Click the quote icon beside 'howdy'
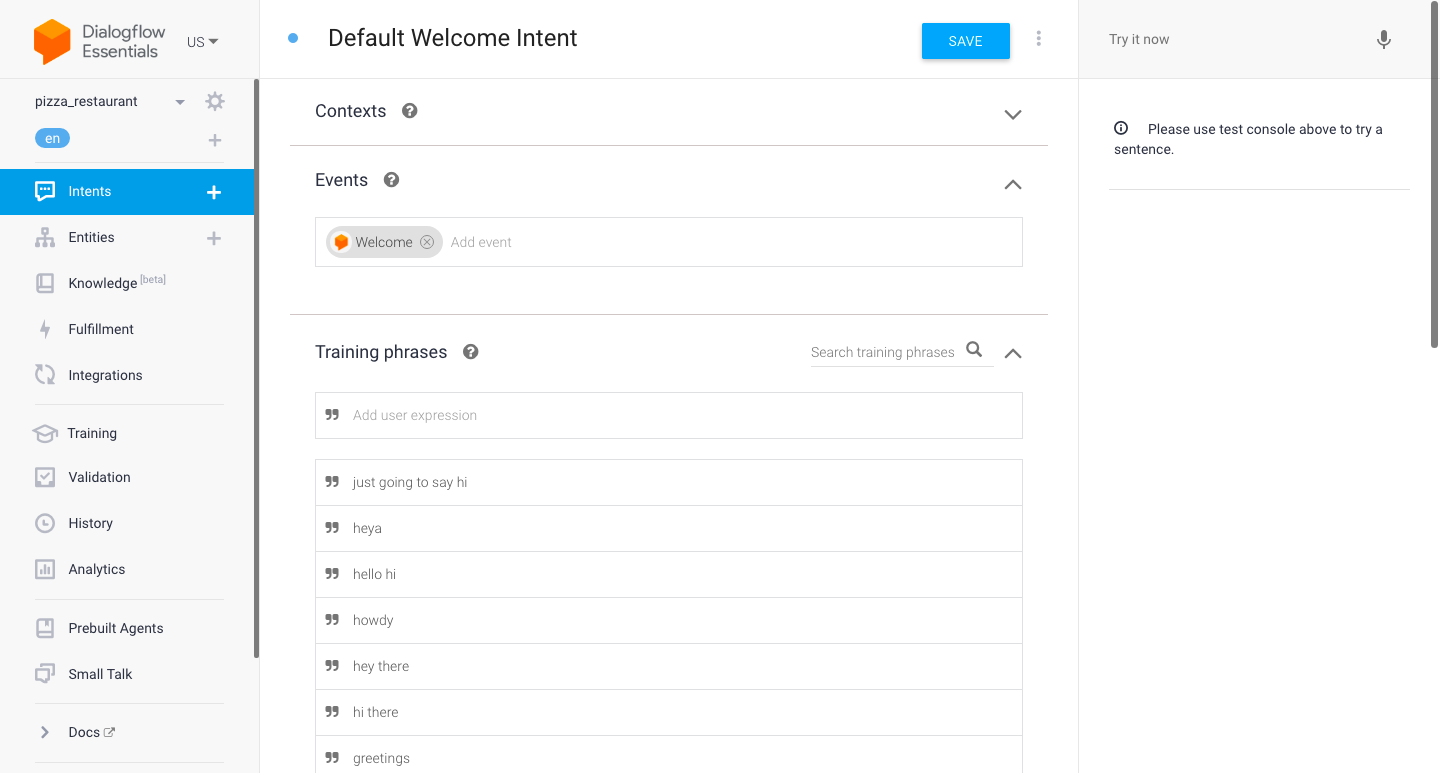Screen dimensions: 1440x773 point(332,620)
